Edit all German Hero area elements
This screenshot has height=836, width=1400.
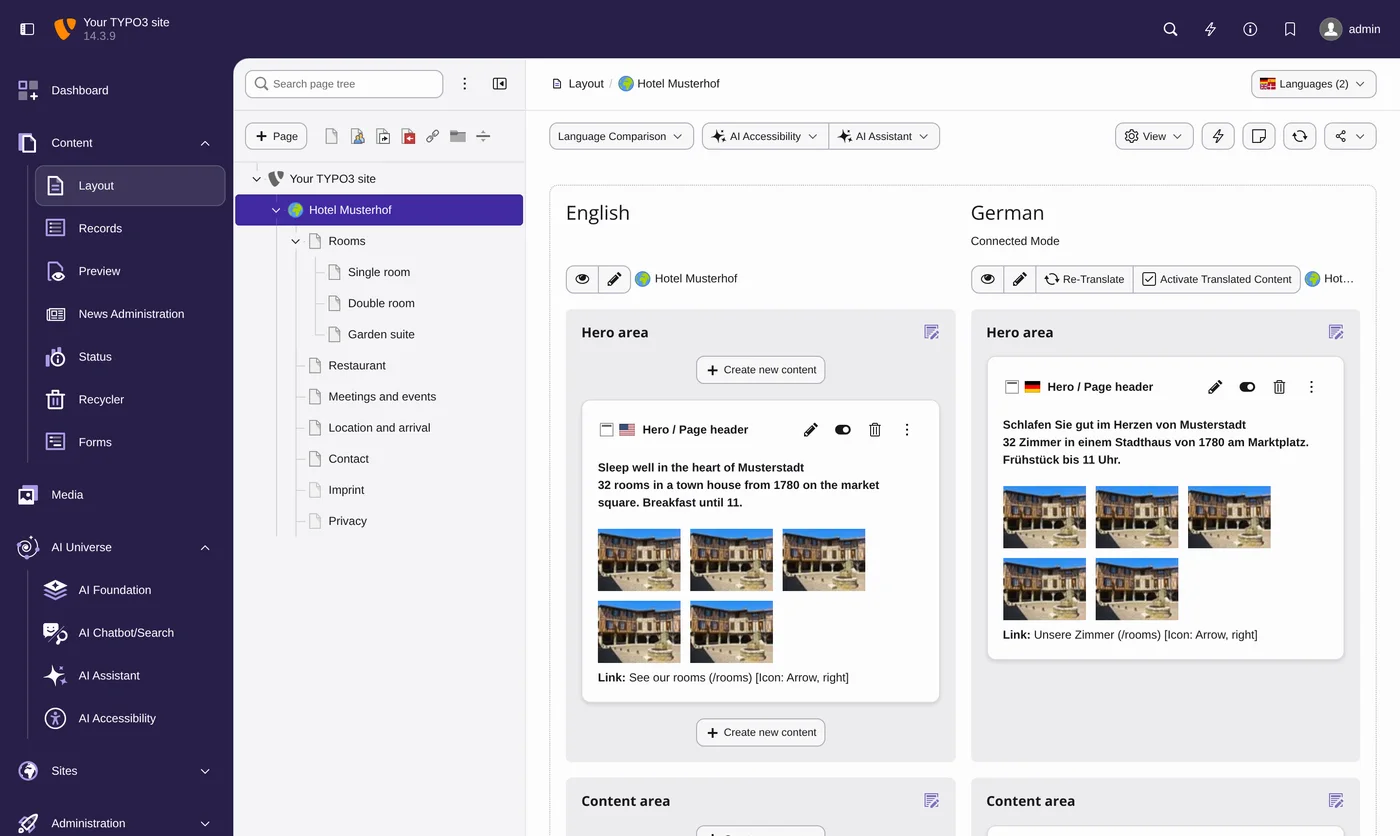pos(1336,332)
